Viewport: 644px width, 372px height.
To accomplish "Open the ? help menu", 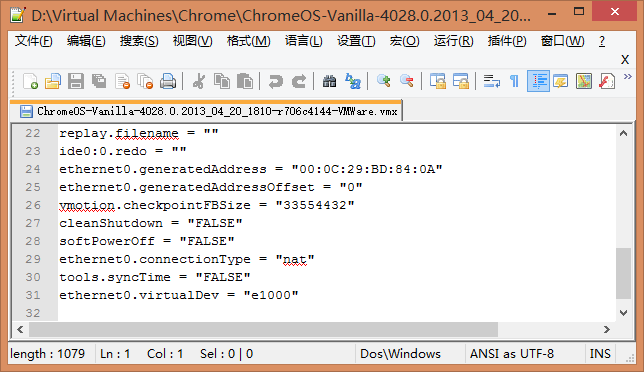I will tap(602, 41).
